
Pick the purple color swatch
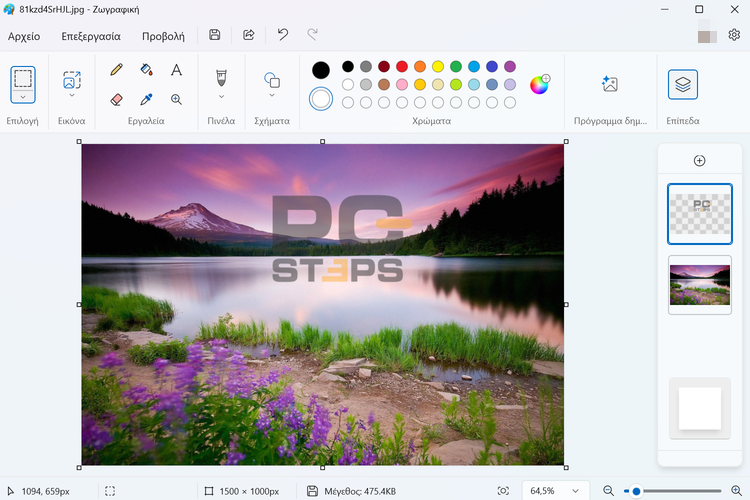[x=510, y=67]
